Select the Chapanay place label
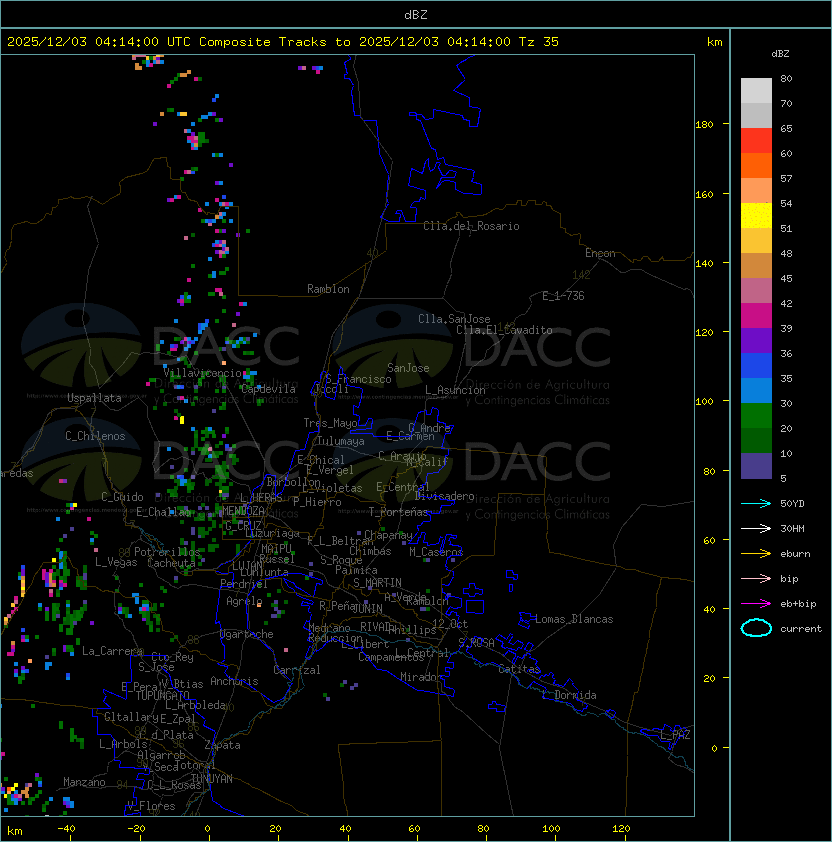The height and width of the screenshot is (842, 832). tap(388, 535)
